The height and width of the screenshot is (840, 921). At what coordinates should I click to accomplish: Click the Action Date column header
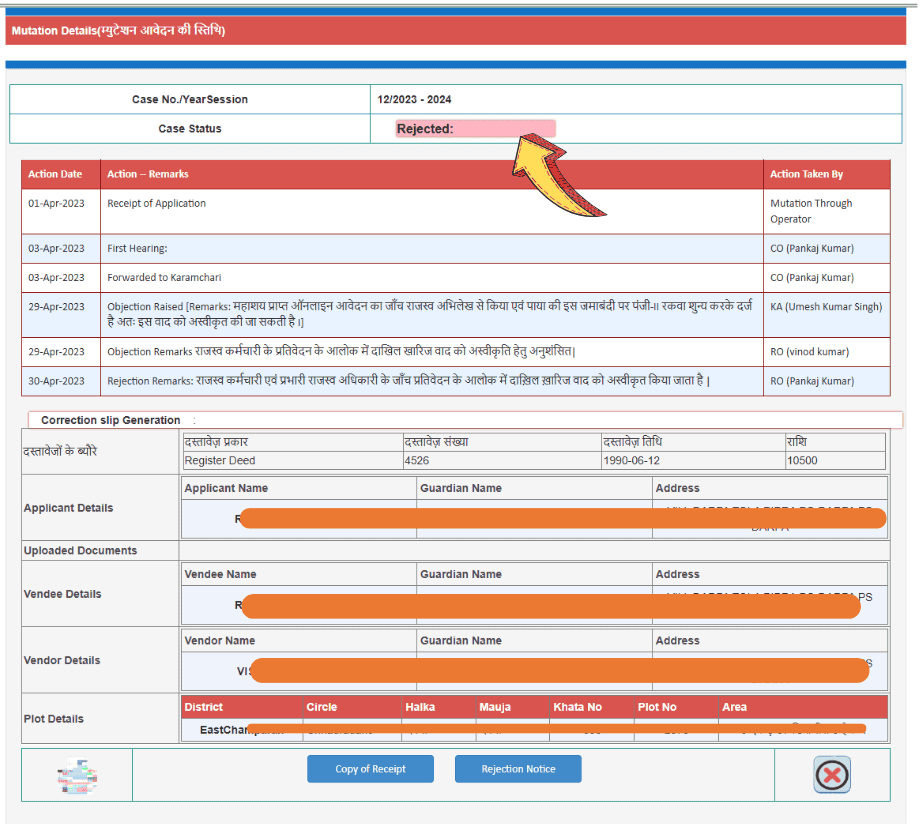(56, 174)
